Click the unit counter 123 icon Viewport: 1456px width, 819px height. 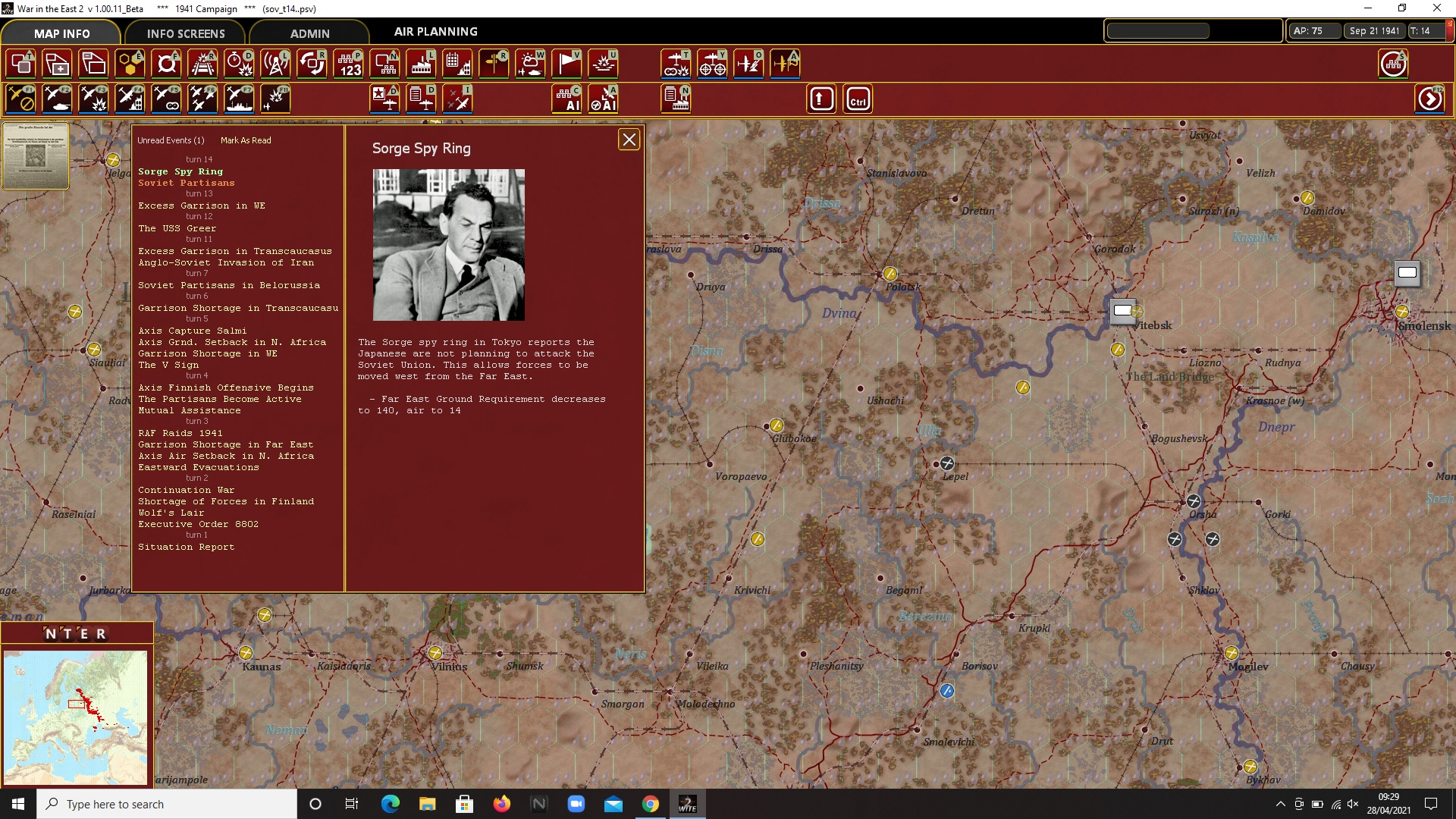(348, 64)
